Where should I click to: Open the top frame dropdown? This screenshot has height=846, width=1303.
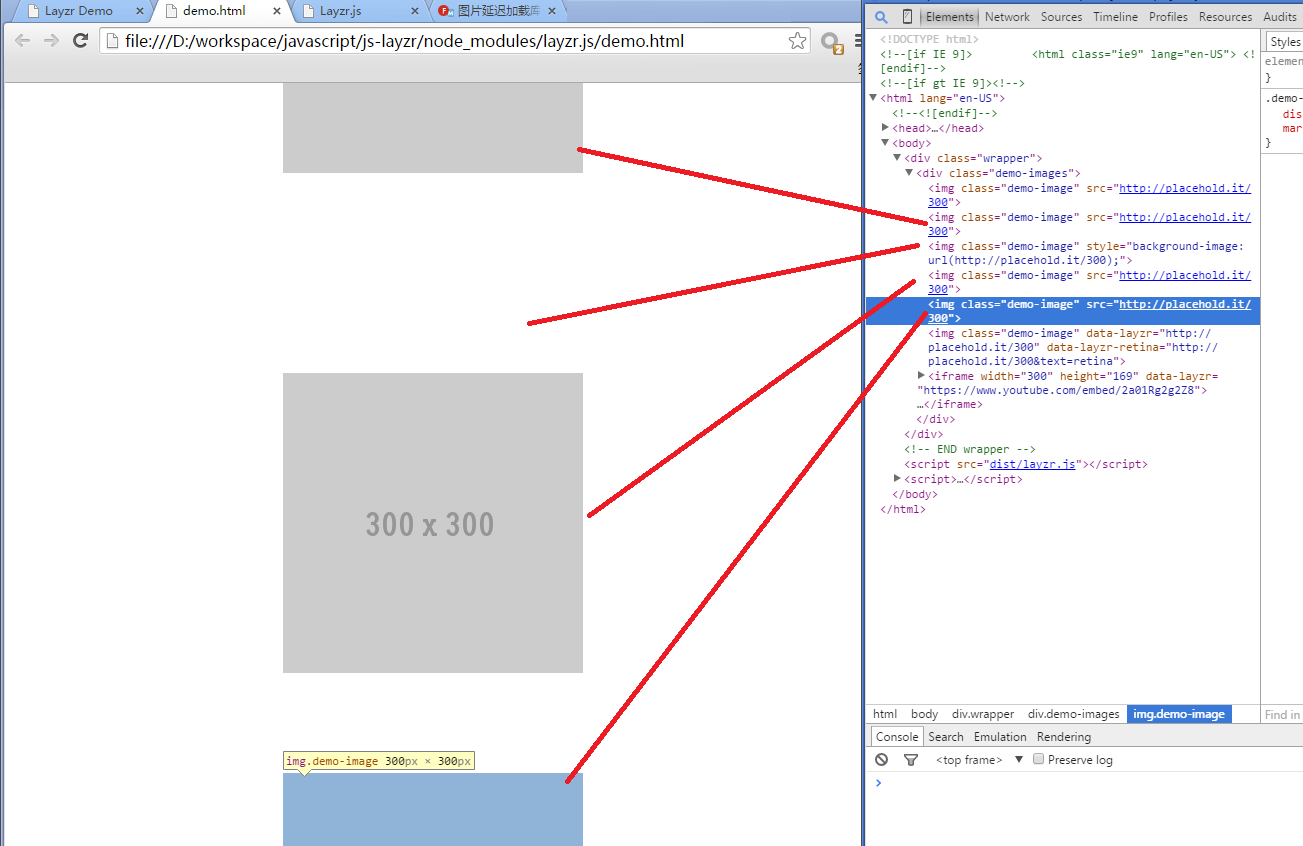click(x=979, y=760)
